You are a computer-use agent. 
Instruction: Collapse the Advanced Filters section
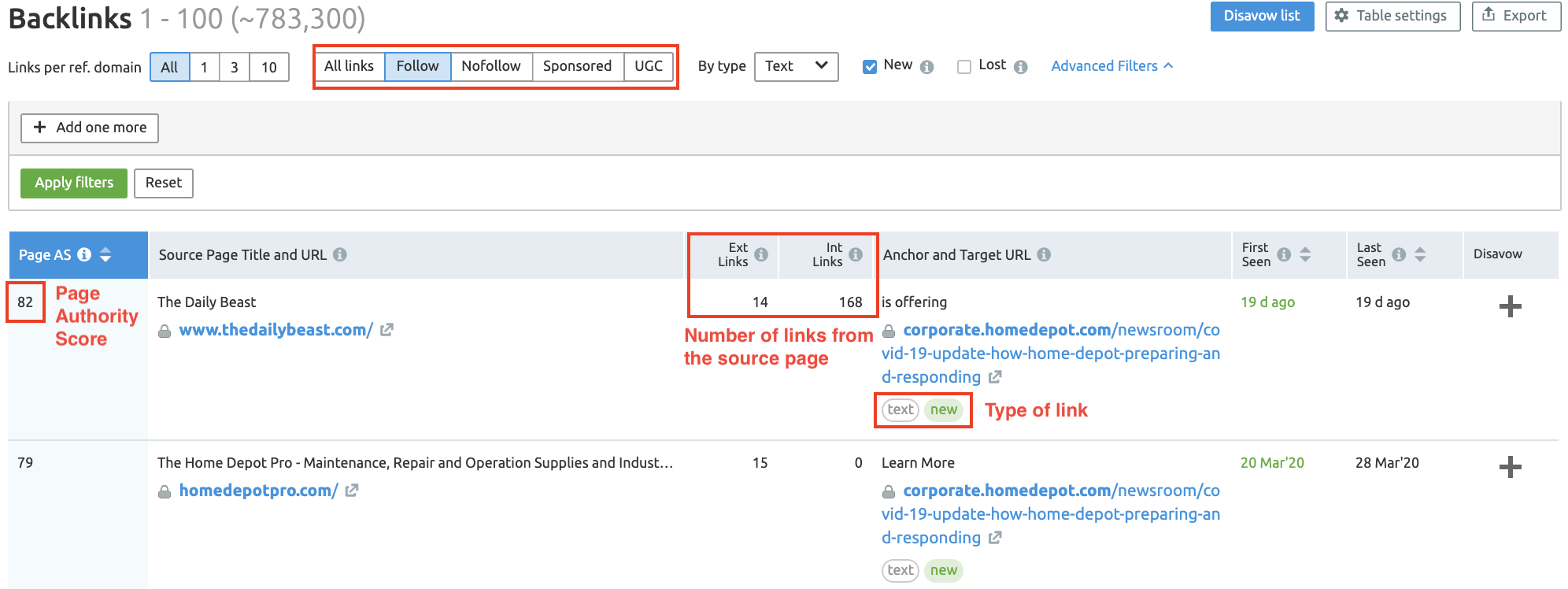click(x=1112, y=66)
